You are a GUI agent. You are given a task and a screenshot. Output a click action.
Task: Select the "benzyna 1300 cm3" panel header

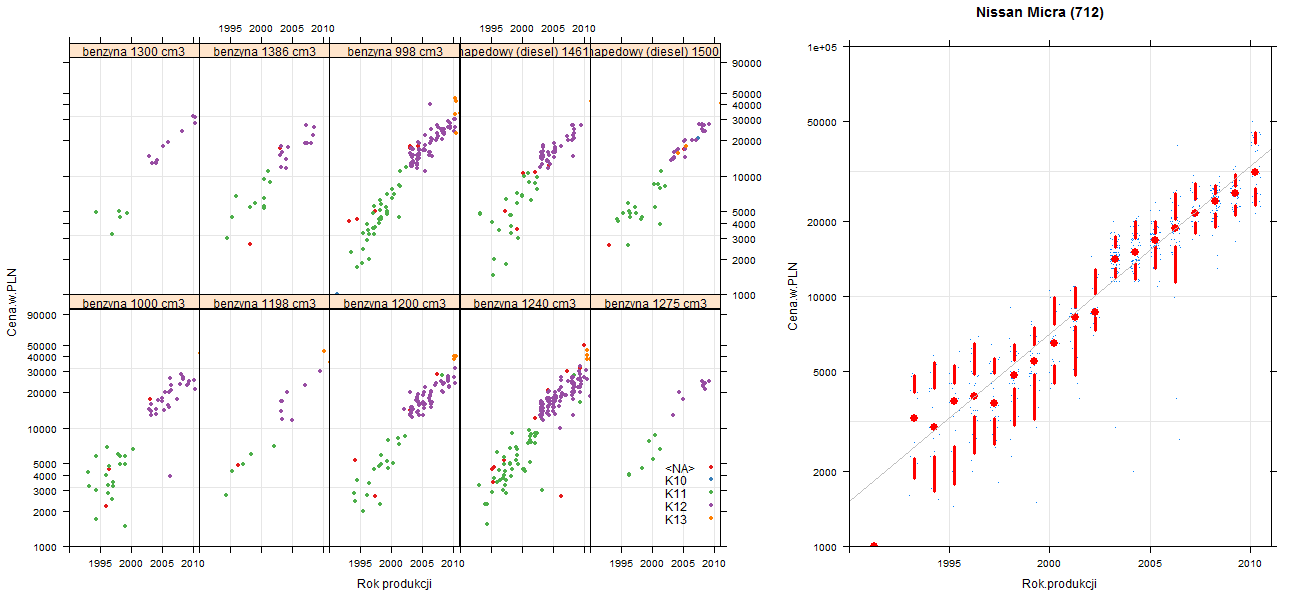pyautogui.click(x=134, y=51)
